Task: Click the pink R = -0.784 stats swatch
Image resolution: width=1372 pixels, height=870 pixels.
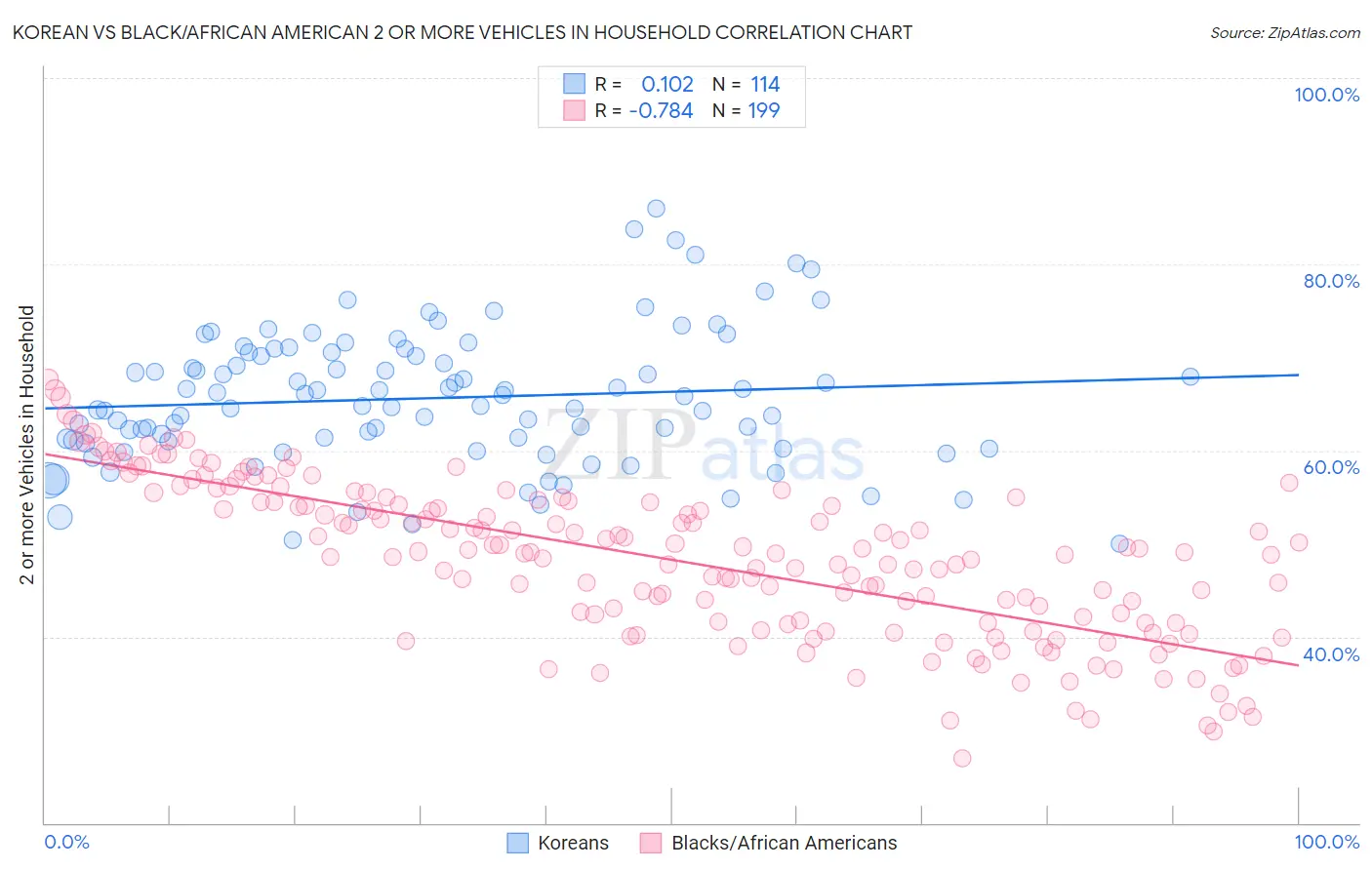Action: [x=574, y=110]
